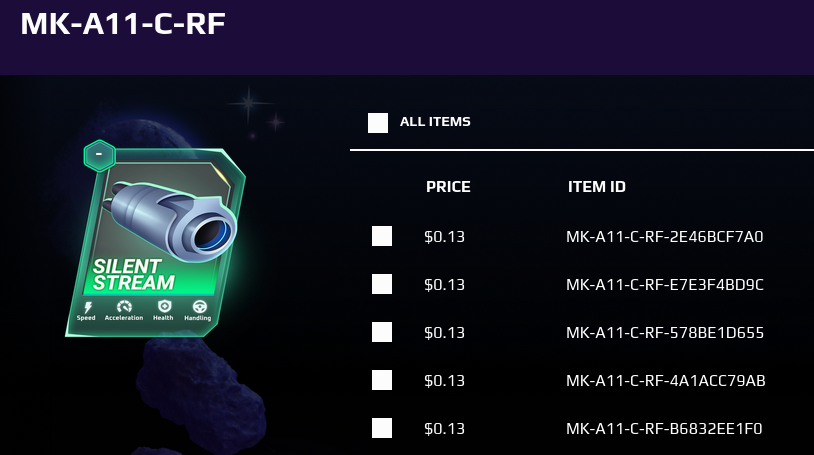Mark the checkbox for item B6832EE1F0
The image size is (814, 455).
click(382, 428)
